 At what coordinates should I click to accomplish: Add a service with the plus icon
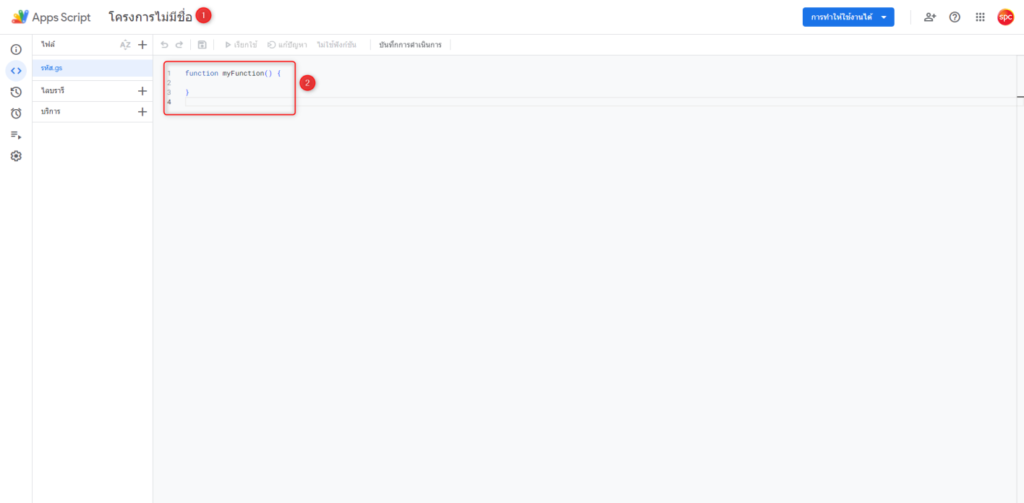pos(142,112)
